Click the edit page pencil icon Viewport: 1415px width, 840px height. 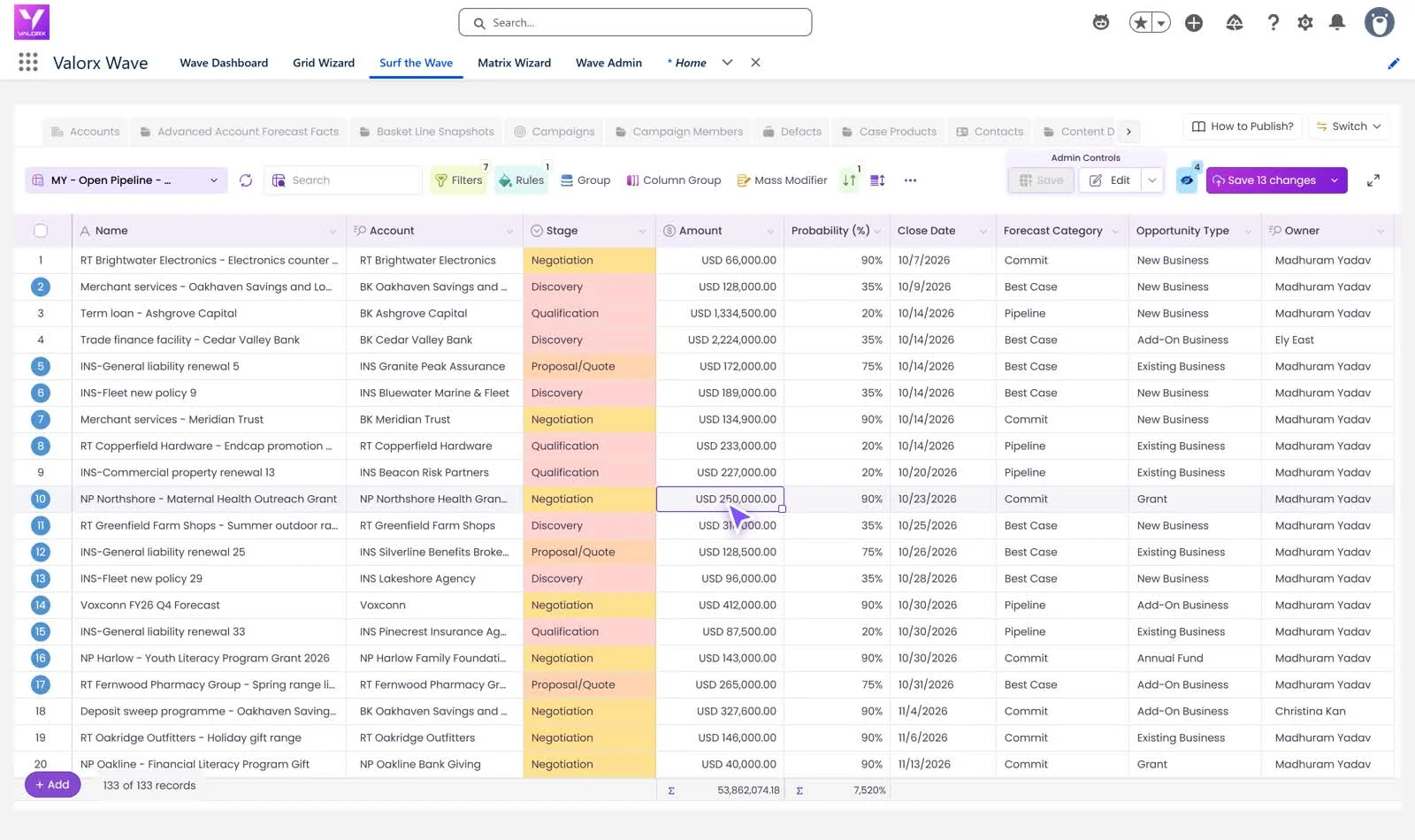tap(1394, 63)
